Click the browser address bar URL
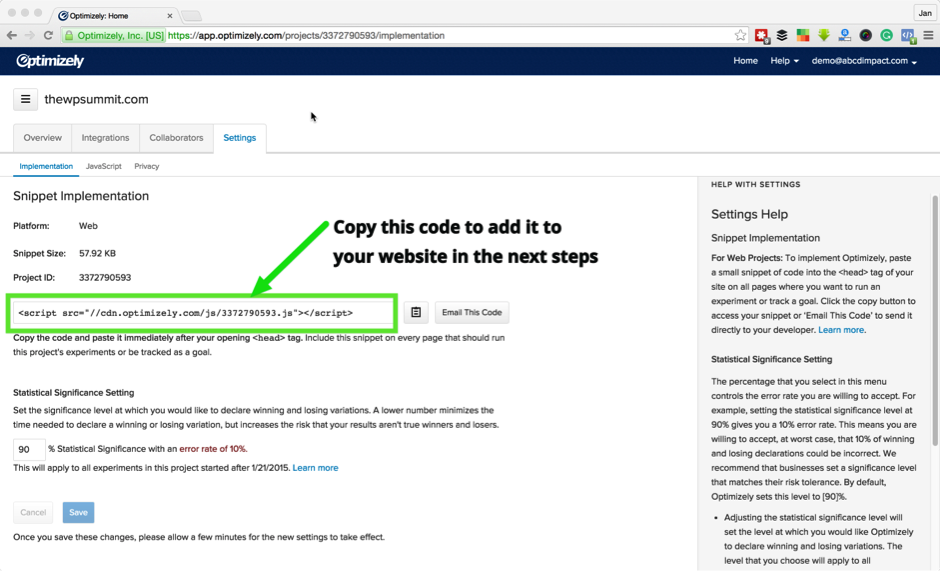Image resolution: width=941 pixels, height=571 pixels. [x=306, y=35]
